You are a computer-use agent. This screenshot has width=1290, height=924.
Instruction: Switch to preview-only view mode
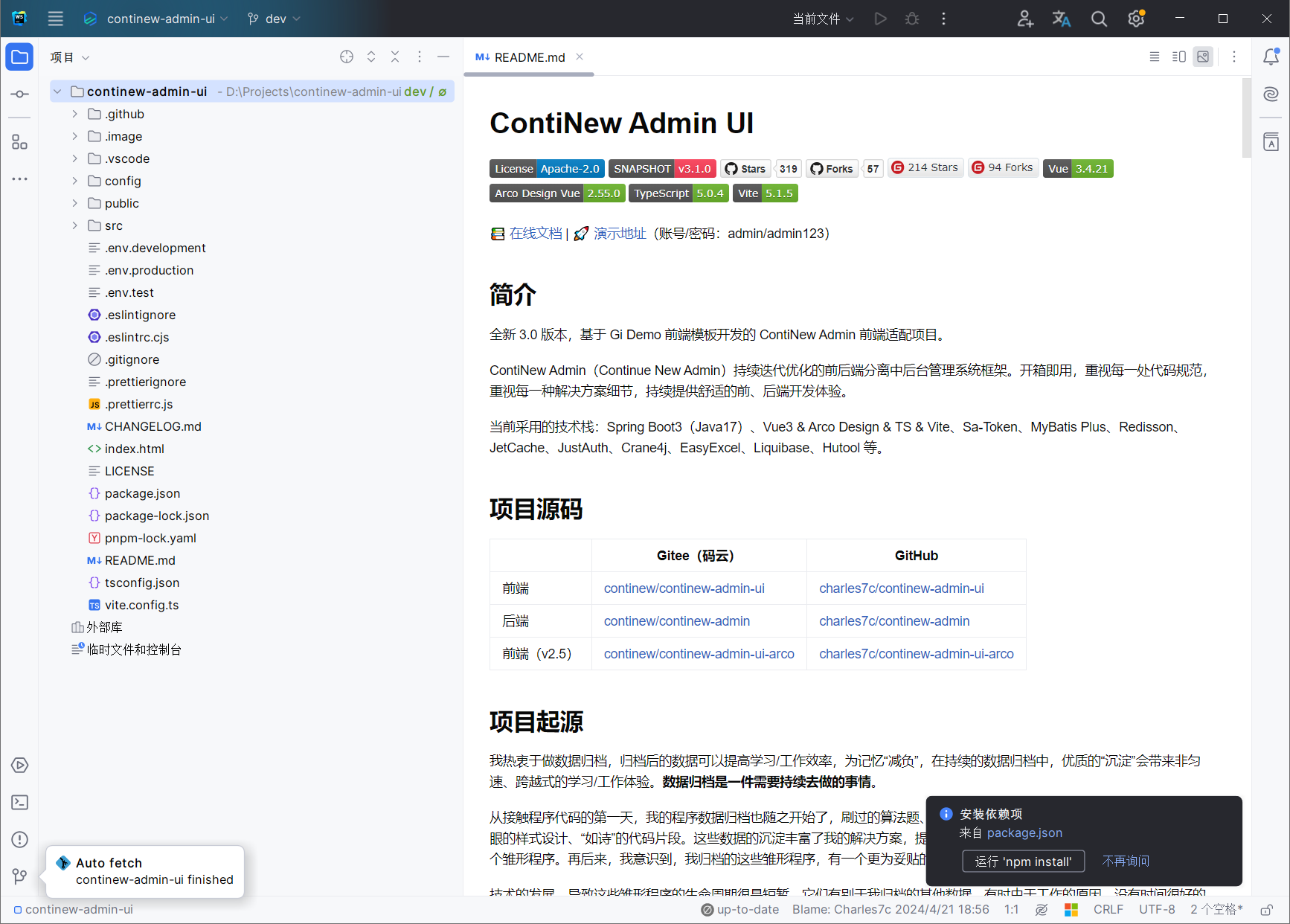coord(1203,57)
